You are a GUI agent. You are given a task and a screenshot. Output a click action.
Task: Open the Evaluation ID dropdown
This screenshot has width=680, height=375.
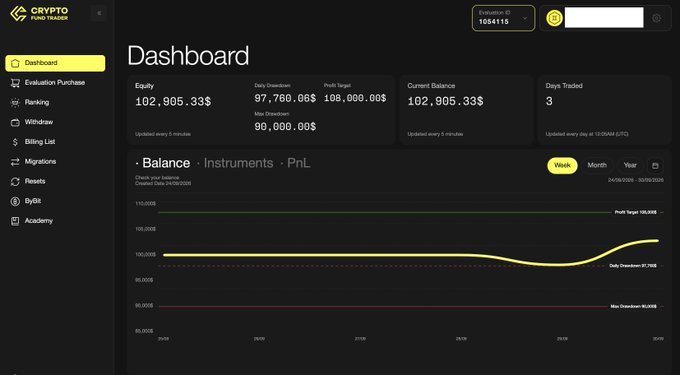[x=503, y=18]
